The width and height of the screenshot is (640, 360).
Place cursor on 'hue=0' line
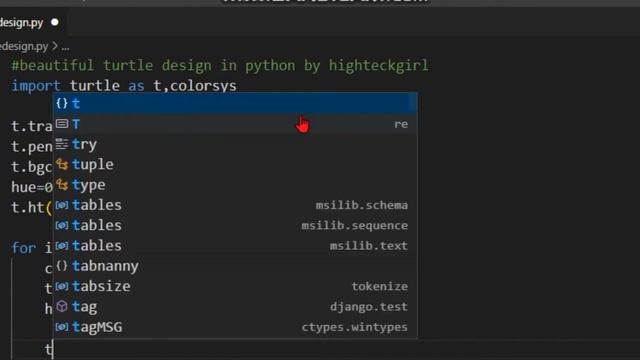pos(32,187)
